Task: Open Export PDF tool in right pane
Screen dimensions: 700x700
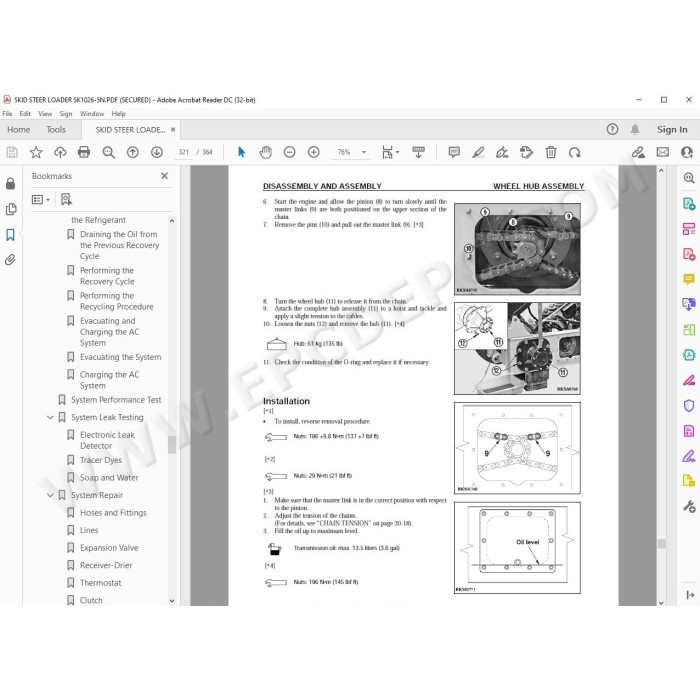Action: click(x=689, y=204)
